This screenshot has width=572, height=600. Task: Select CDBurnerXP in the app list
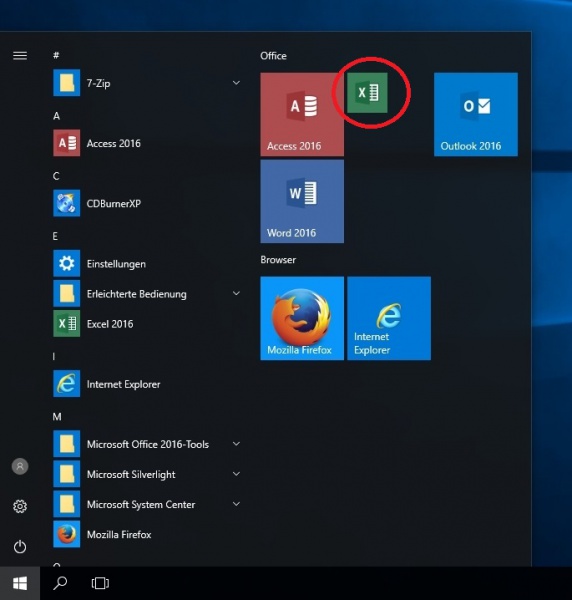147,203
